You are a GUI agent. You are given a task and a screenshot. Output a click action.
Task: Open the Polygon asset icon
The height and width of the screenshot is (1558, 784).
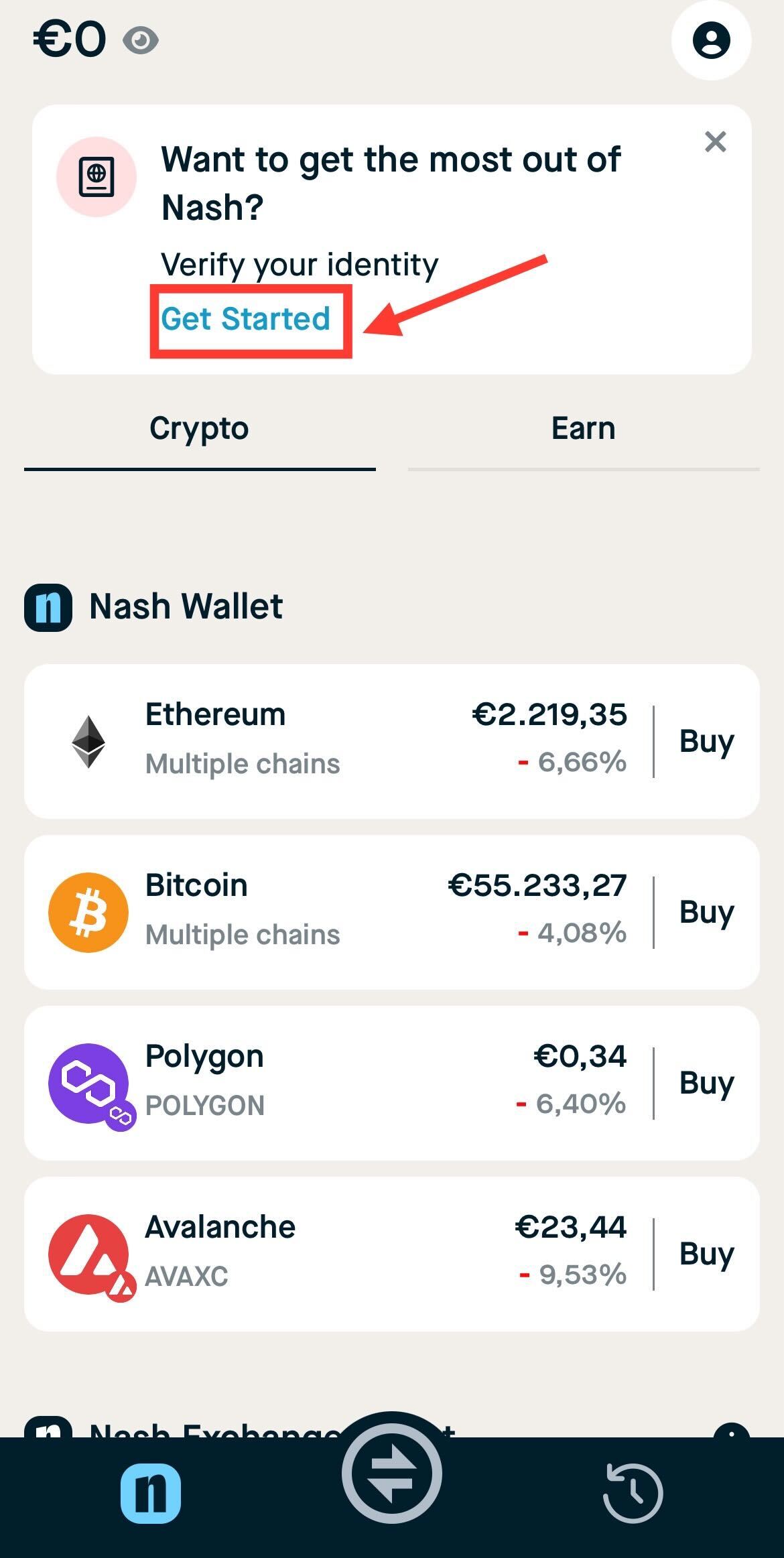coord(90,1084)
